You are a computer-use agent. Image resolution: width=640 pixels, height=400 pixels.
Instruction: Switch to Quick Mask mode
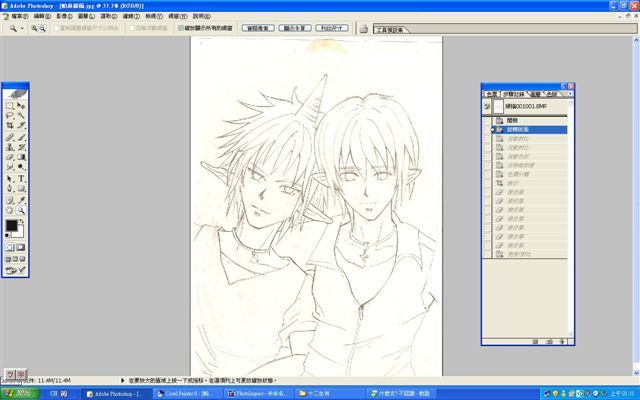[21, 247]
